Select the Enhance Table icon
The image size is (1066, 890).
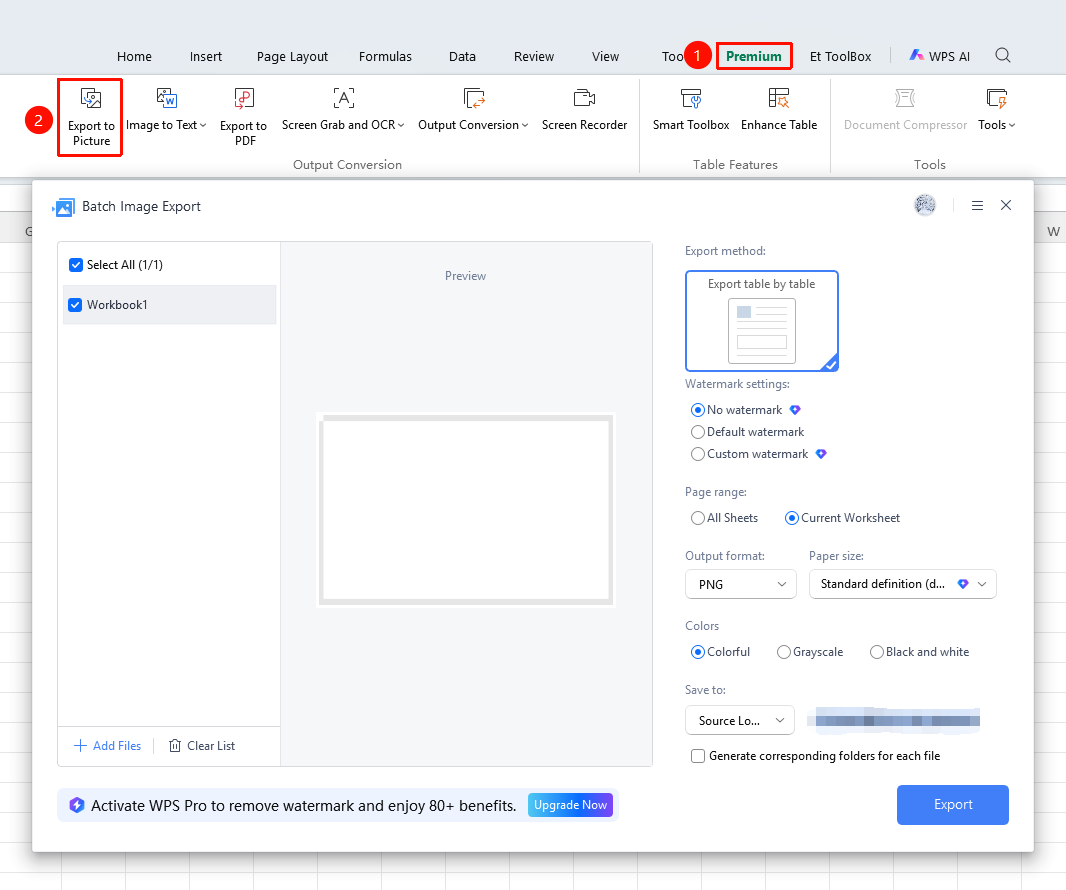tap(778, 99)
